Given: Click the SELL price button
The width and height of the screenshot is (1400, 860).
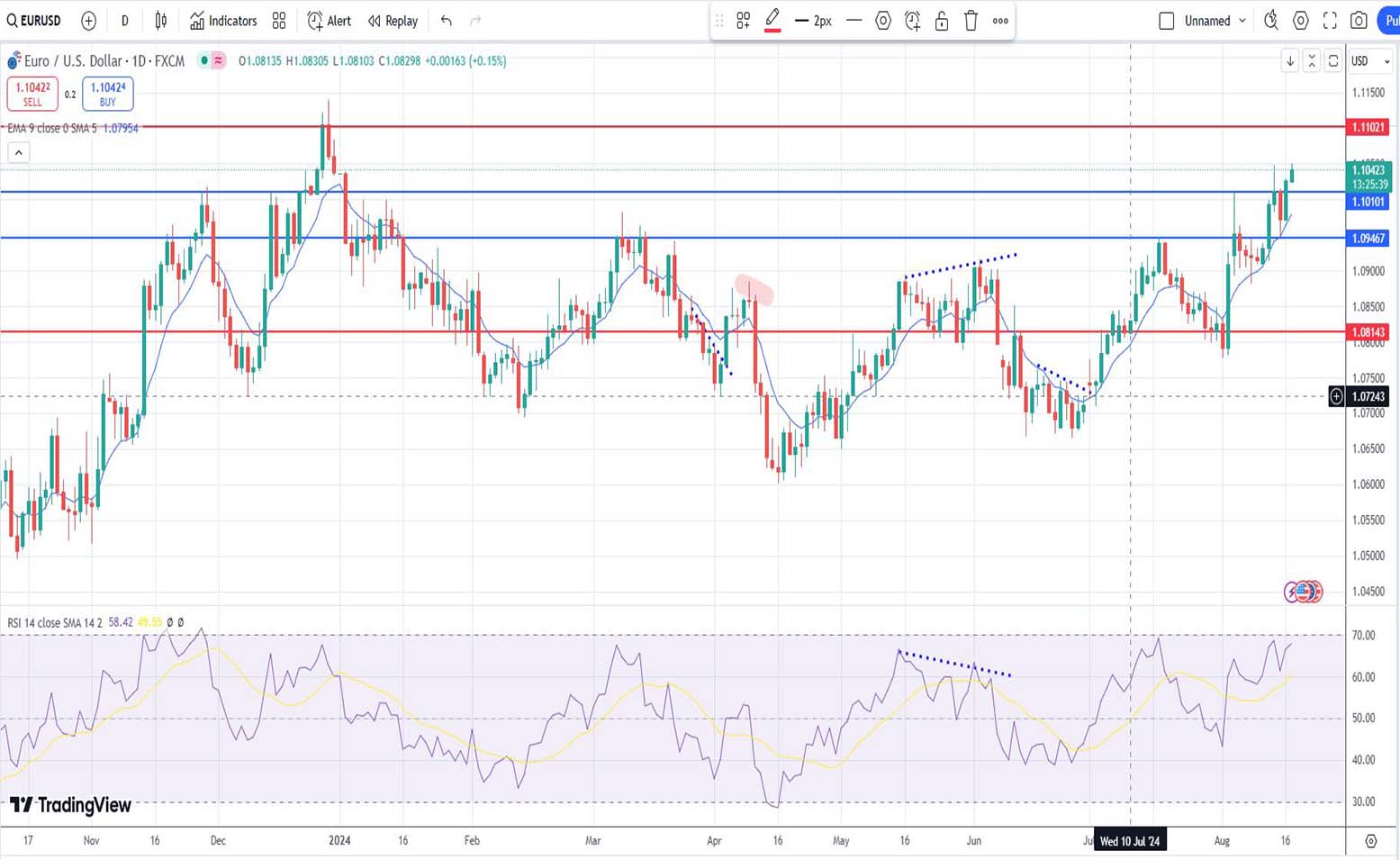Looking at the screenshot, I should click(x=32, y=93).
